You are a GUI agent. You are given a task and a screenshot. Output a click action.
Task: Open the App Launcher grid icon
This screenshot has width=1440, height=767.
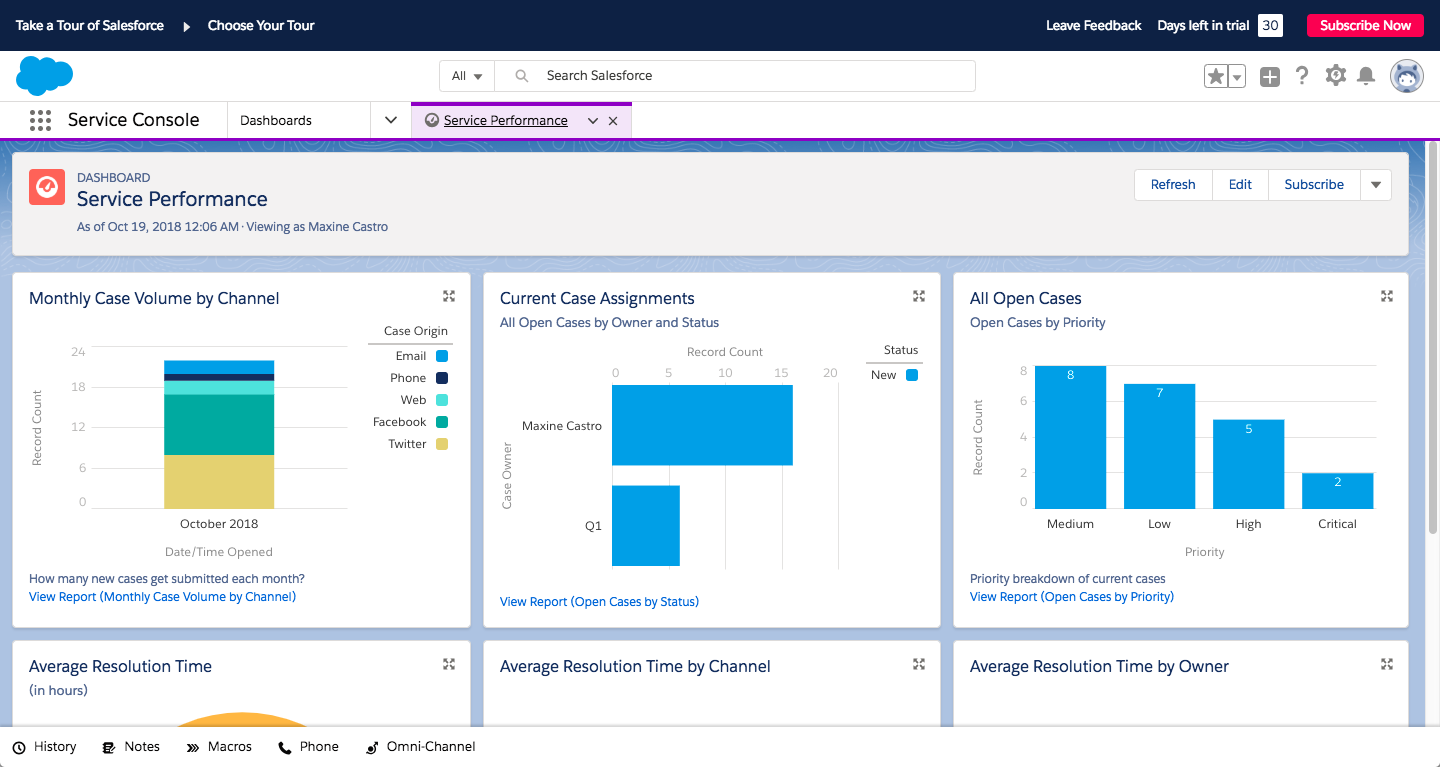[x=40, y=120]
